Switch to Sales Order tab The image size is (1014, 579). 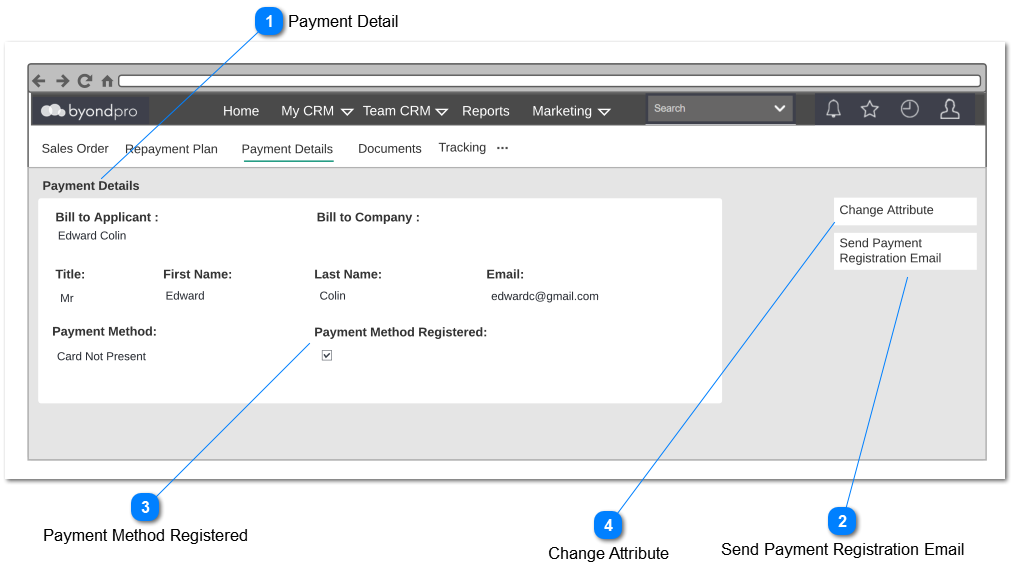pos(75,149)
